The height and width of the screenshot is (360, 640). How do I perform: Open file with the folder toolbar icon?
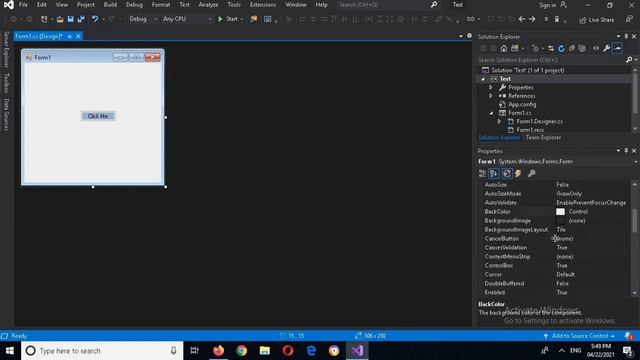(x=60, y=19)
